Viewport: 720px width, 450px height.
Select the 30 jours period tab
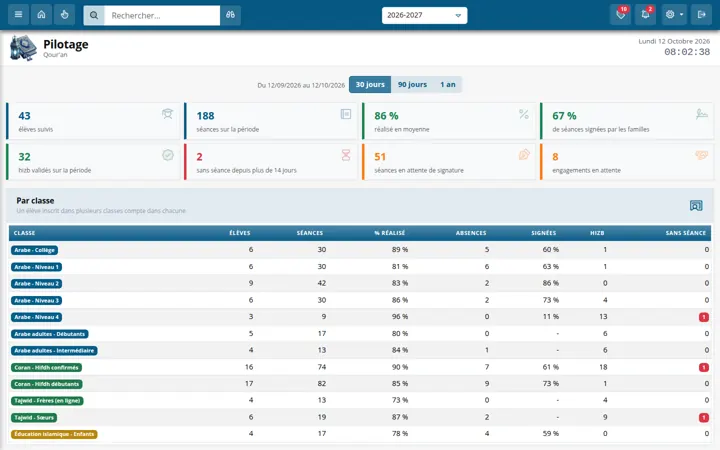370,84
